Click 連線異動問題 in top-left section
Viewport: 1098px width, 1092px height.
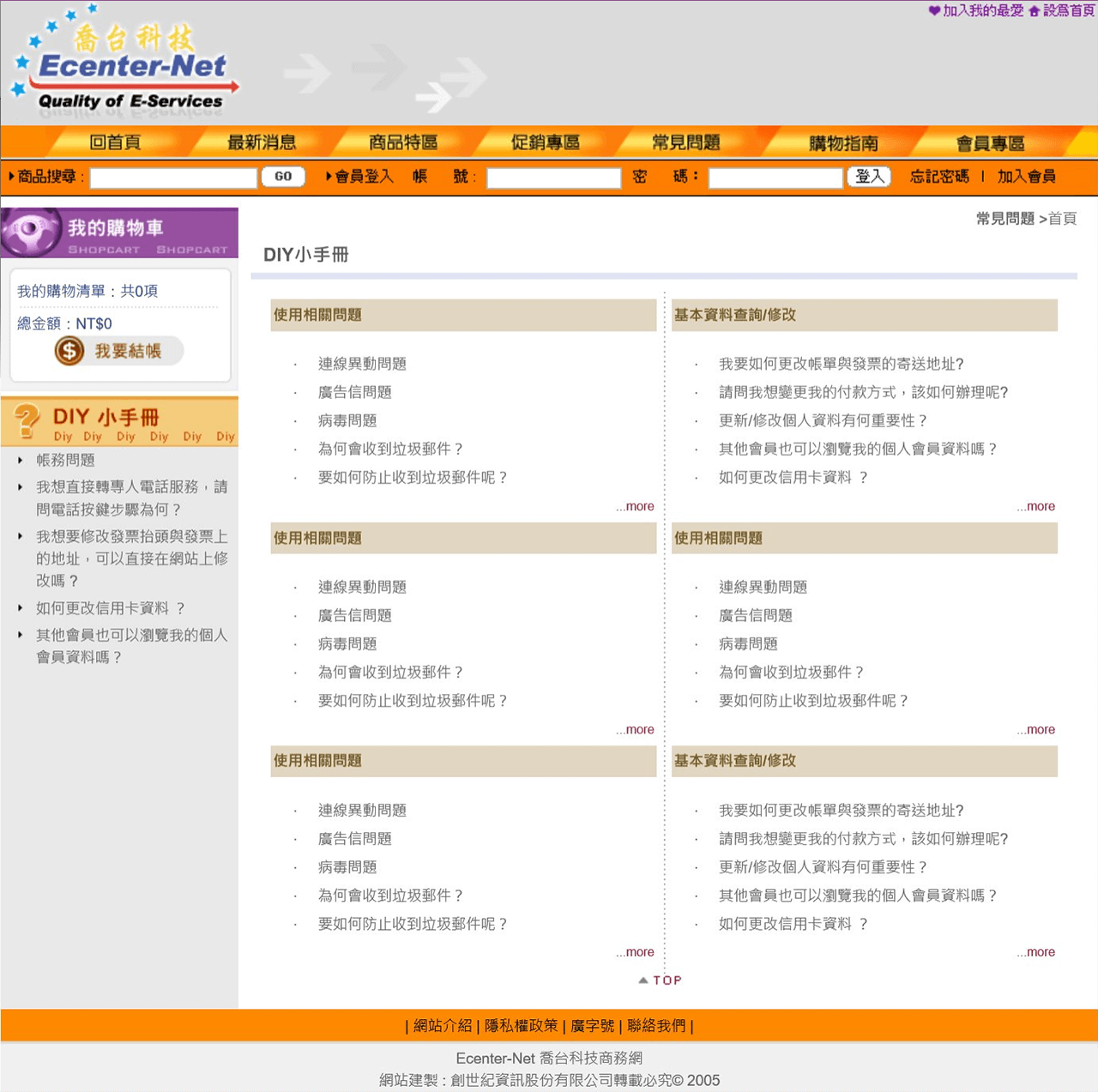362,364
